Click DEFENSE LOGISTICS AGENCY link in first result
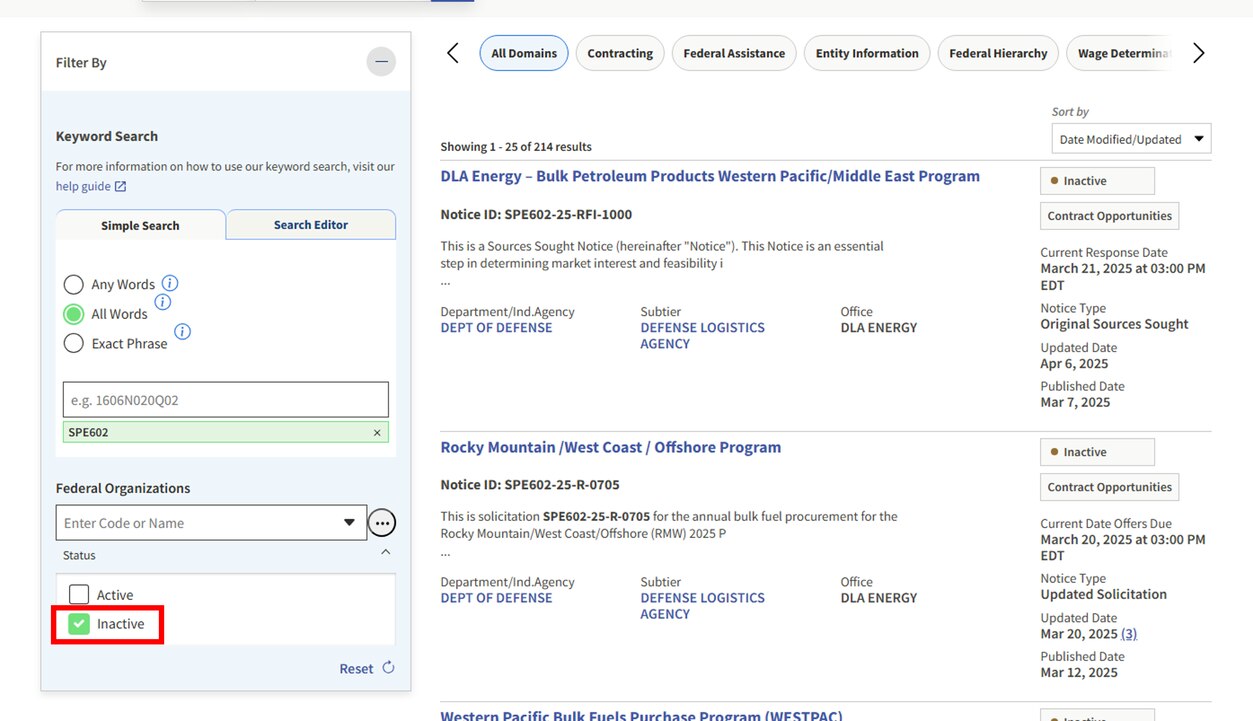The image size is (1253, 721). point(702,335)
